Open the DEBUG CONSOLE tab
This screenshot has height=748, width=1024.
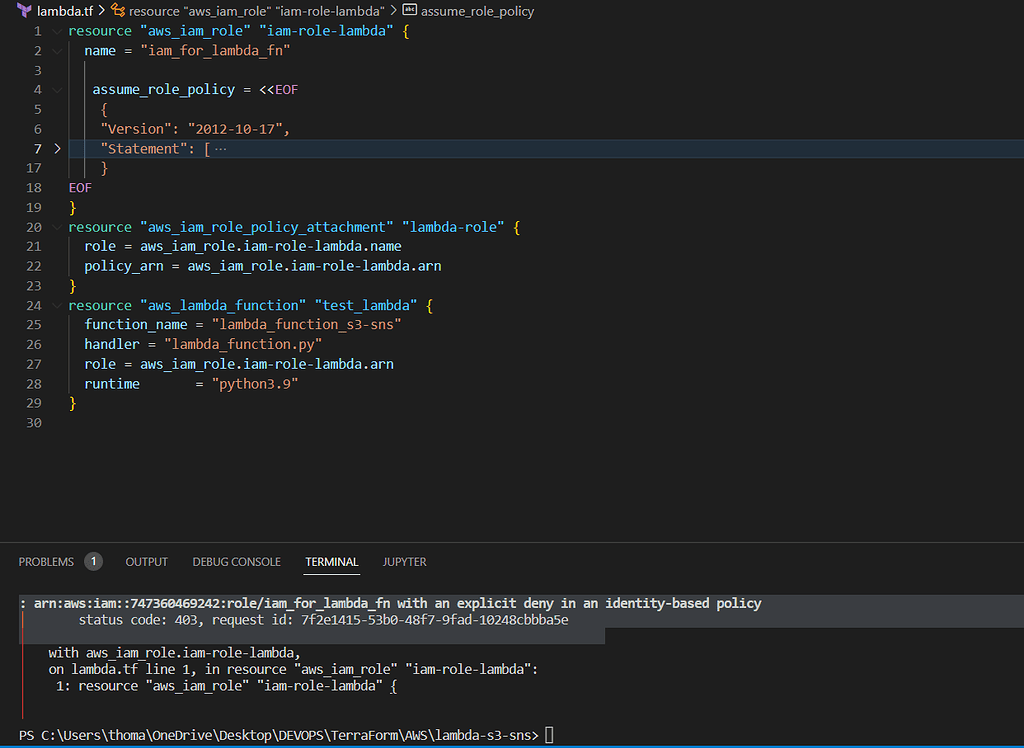236,562
